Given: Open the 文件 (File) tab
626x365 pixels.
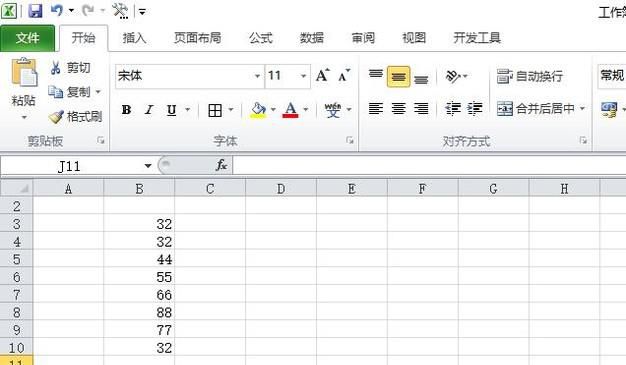Looking at the screenshot, I should click(x=28, y=38).
